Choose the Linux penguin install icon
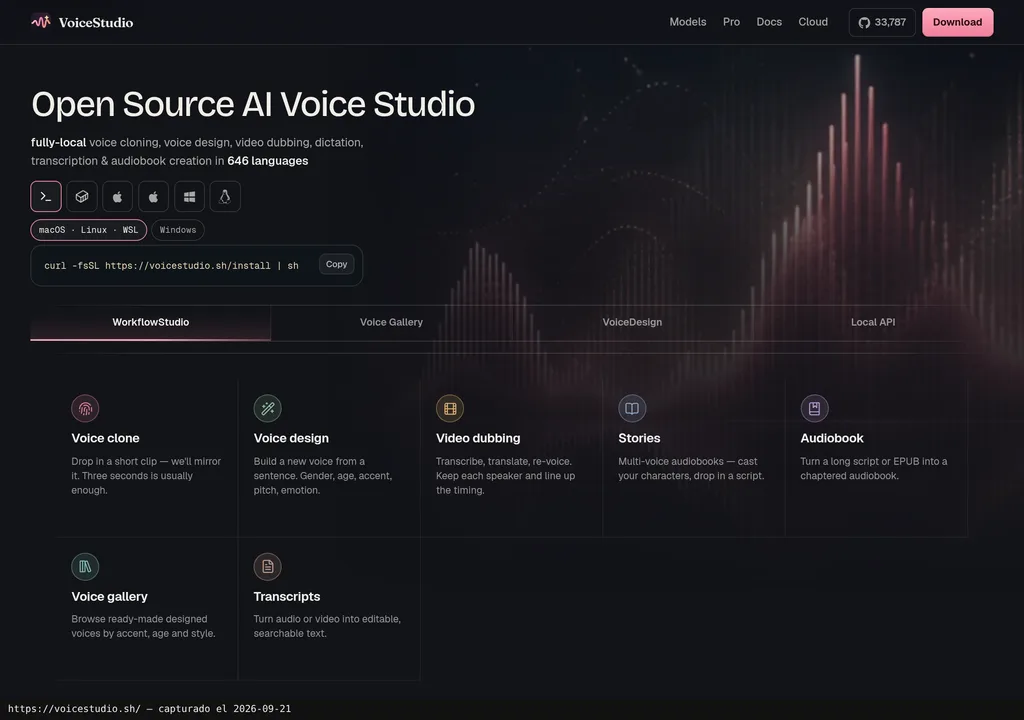The height and width of the screenshot is (720, 1024). (x=225, y=196)
